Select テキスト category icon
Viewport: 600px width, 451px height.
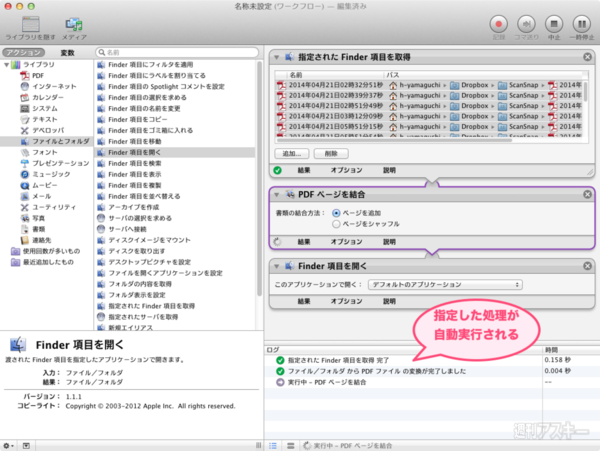click(24, 119)
